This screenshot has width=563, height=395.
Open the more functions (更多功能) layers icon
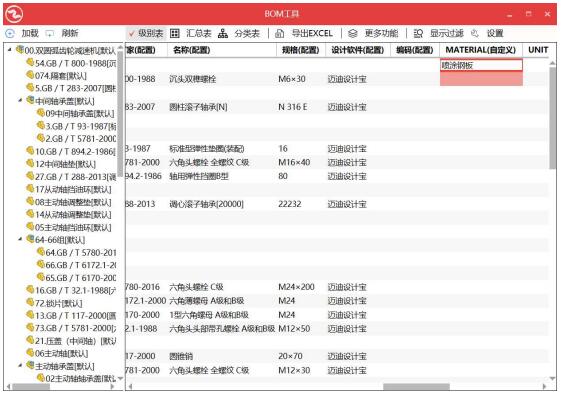click(x=353, y=34)
